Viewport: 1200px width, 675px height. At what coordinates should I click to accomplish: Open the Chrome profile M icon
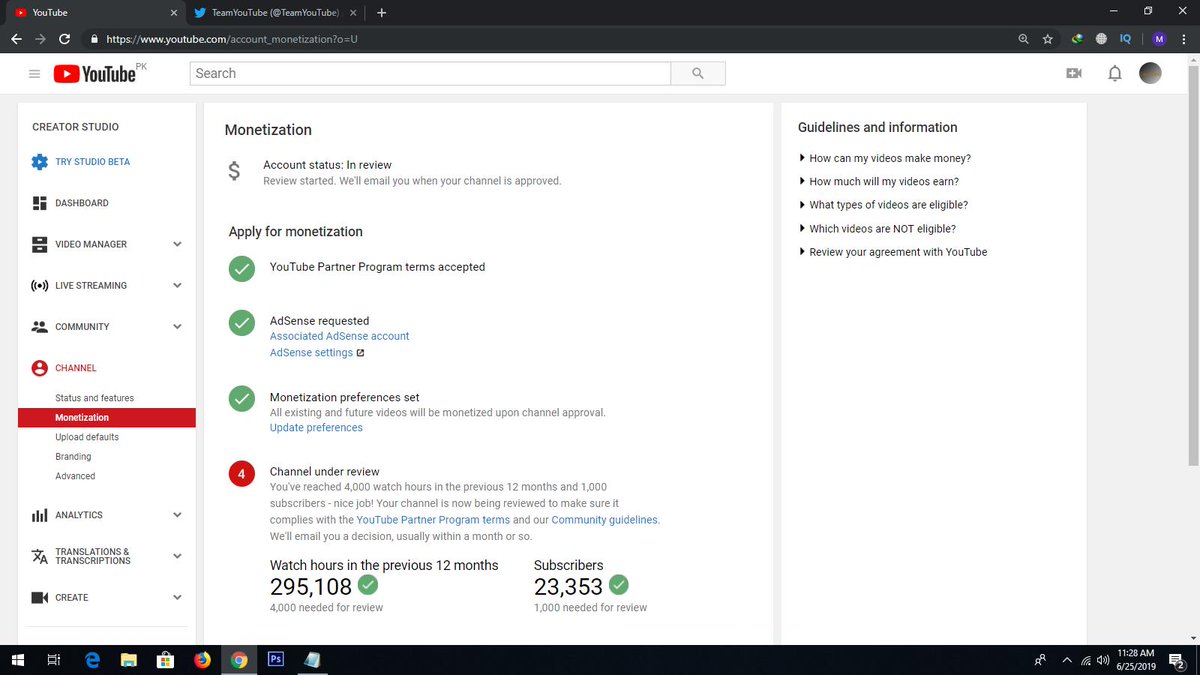pyautogui.click(x=1159, y=39)
